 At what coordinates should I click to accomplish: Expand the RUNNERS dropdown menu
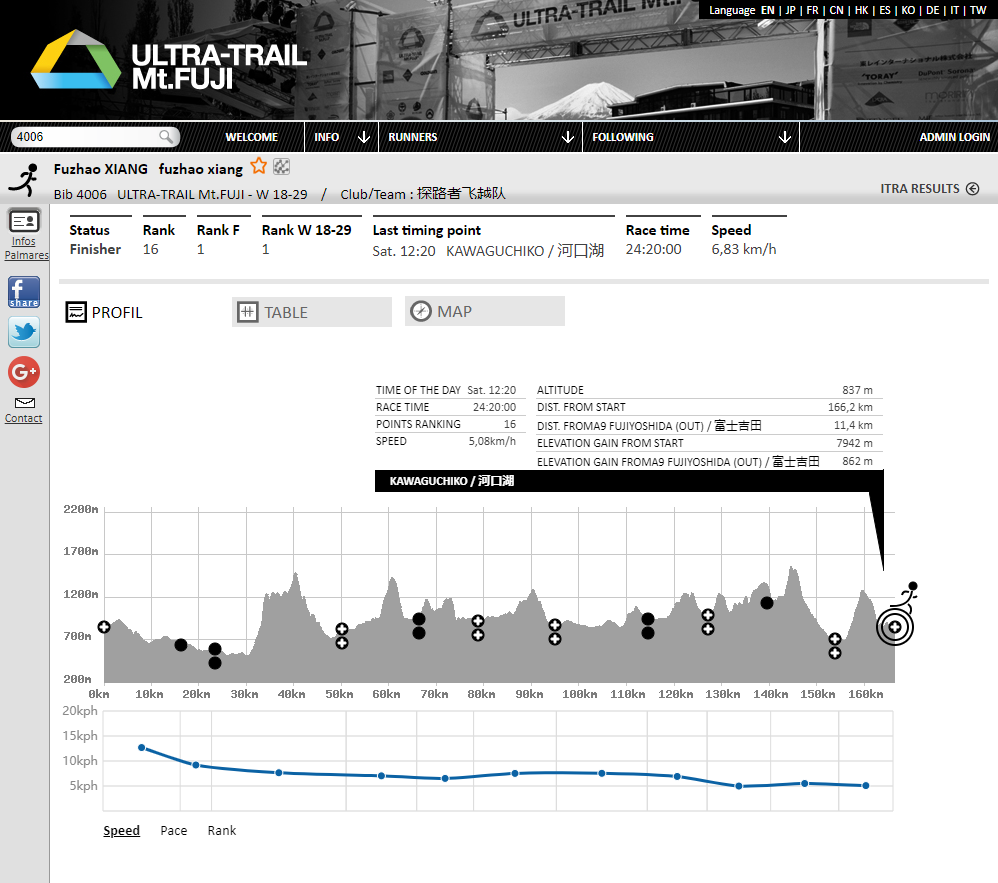[x=479, y=137]
